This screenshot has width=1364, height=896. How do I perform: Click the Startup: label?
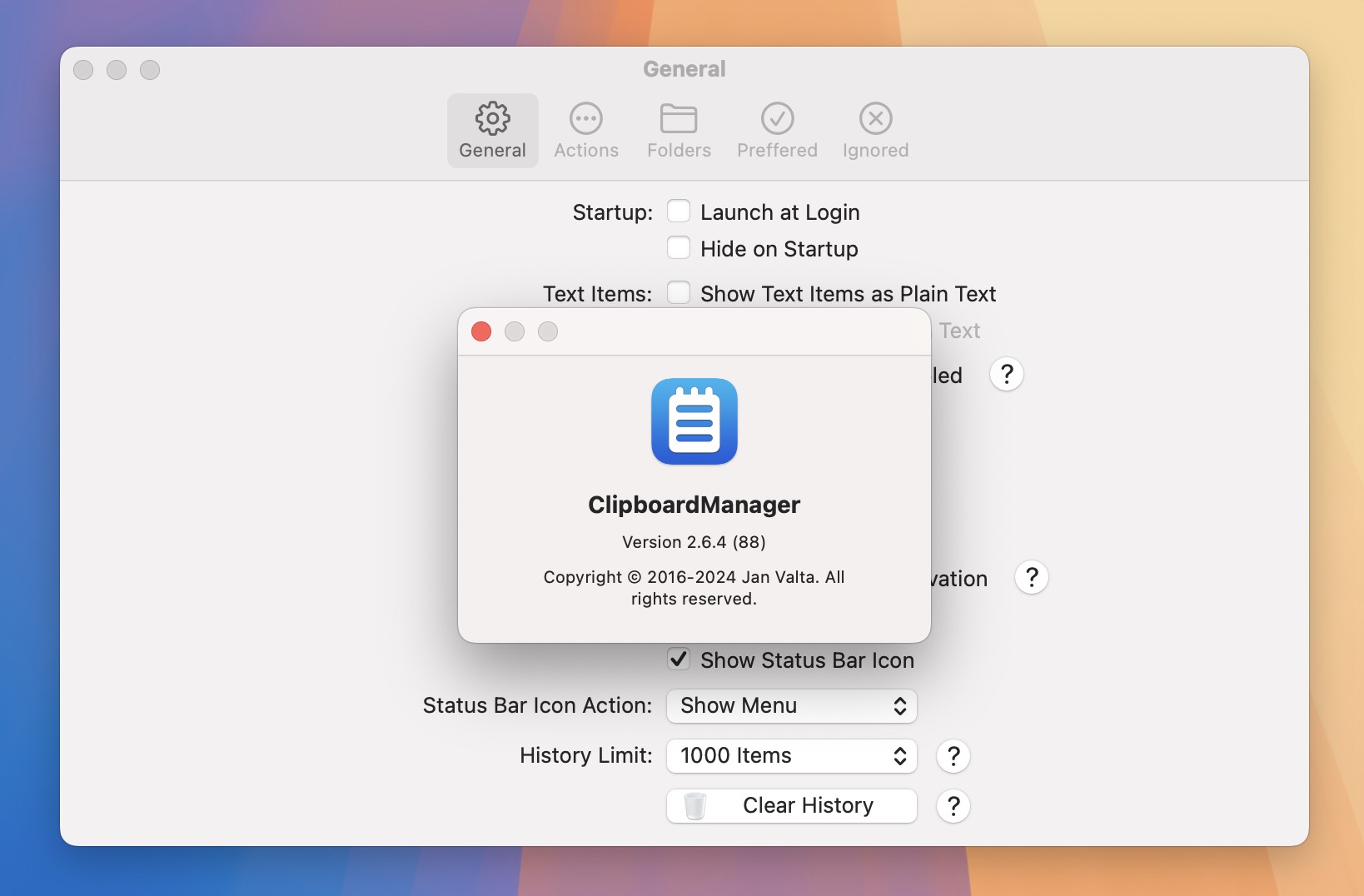pyautogui.click(x=613, y=212)
